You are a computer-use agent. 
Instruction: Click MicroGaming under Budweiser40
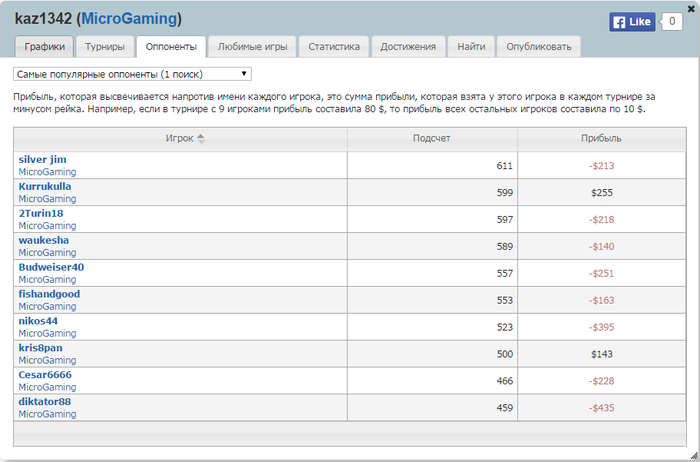(x=47, y=279)
